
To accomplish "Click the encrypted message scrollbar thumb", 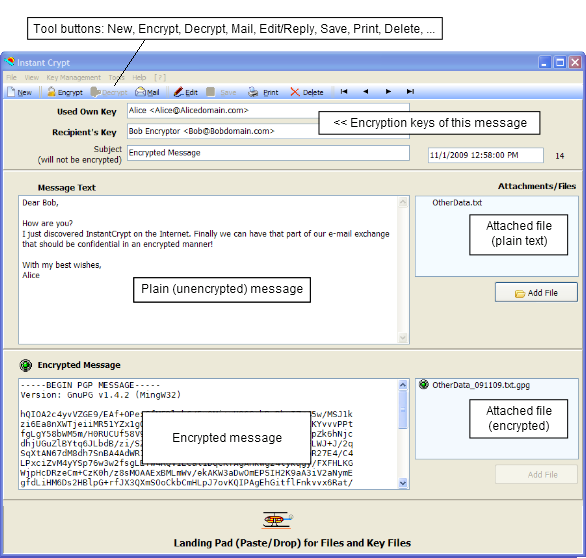I will (x=403, y=410).
